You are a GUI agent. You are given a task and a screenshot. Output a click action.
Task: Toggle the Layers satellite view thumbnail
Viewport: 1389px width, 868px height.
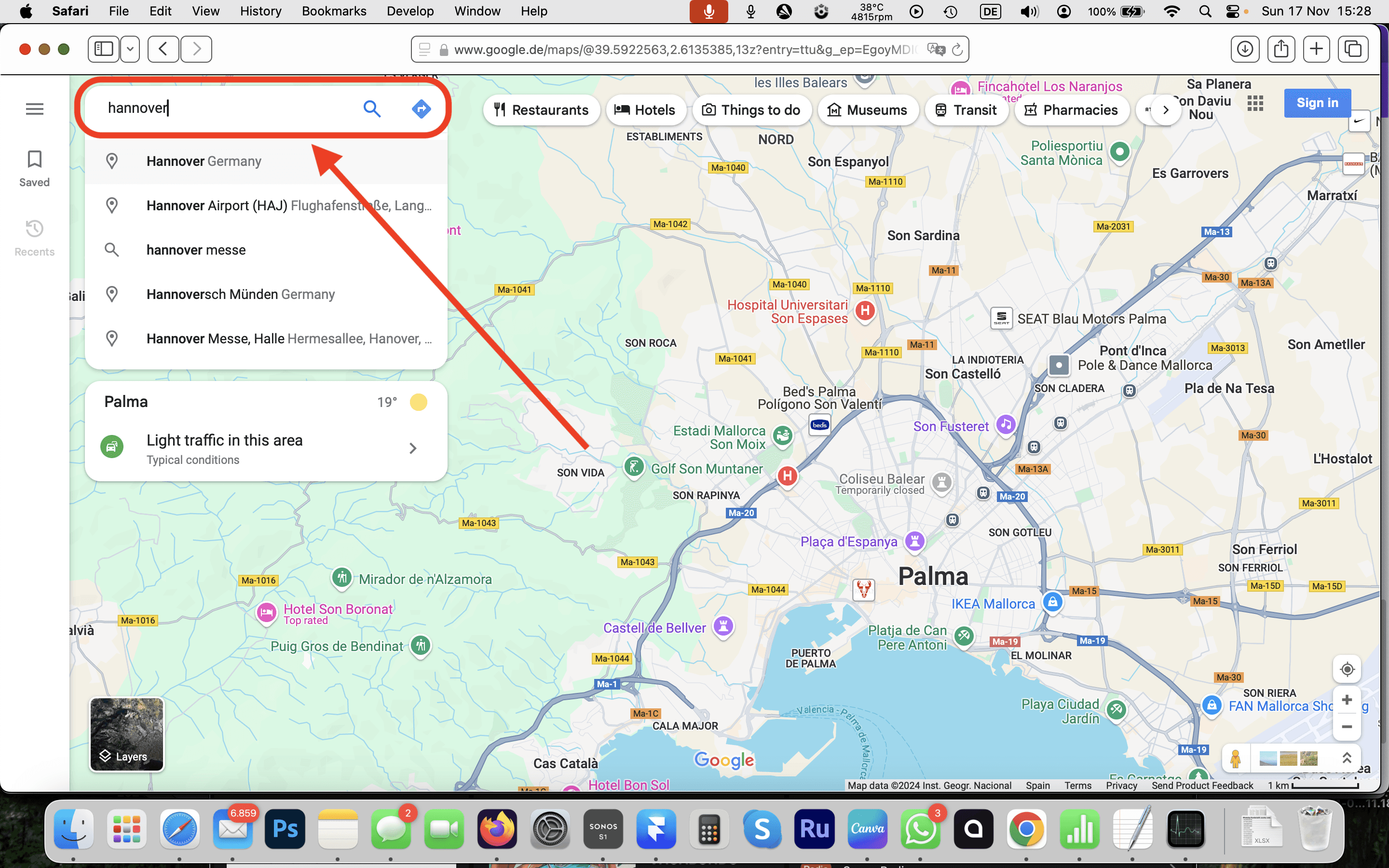127,733
